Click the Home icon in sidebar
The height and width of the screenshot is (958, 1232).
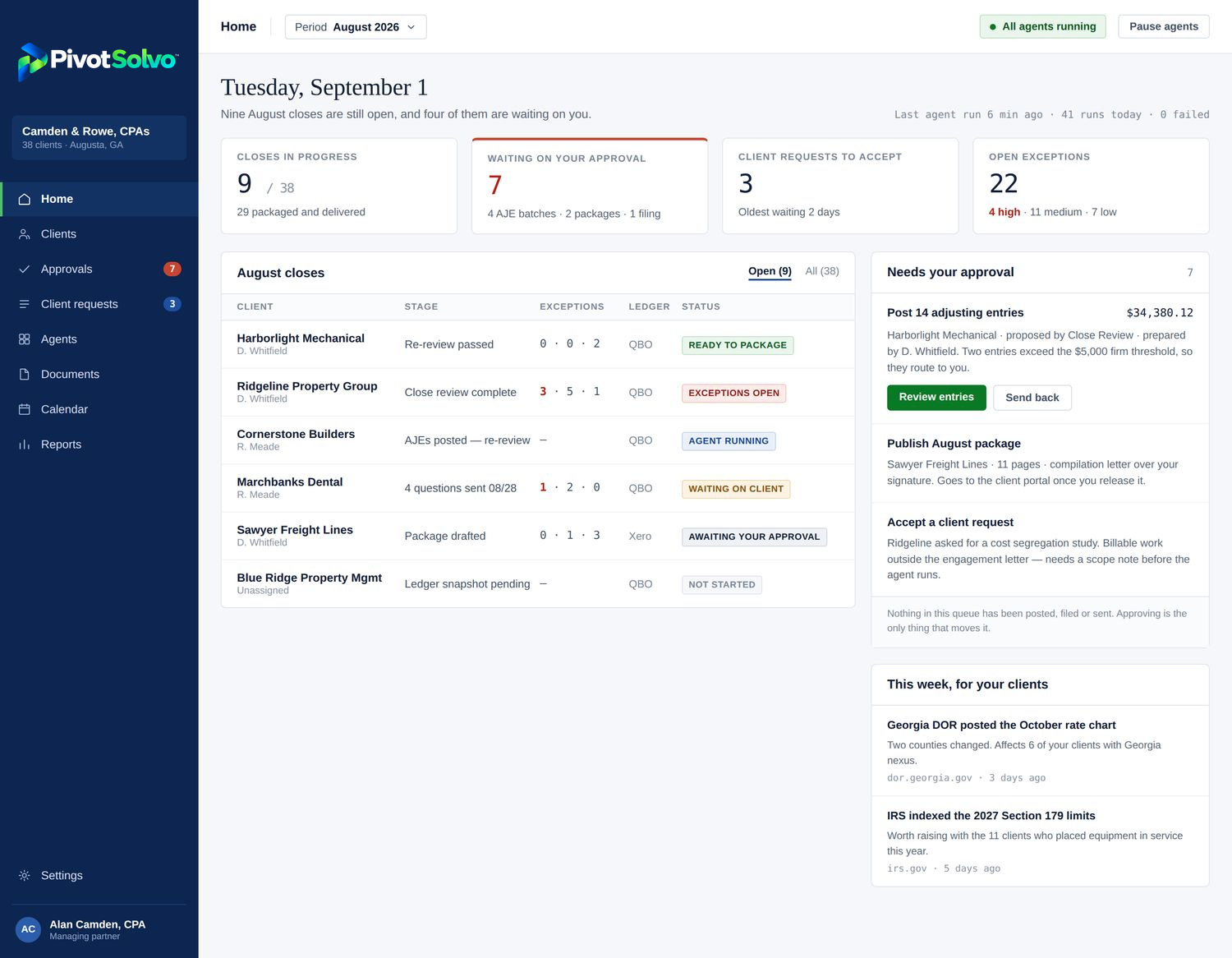point(25,199)
